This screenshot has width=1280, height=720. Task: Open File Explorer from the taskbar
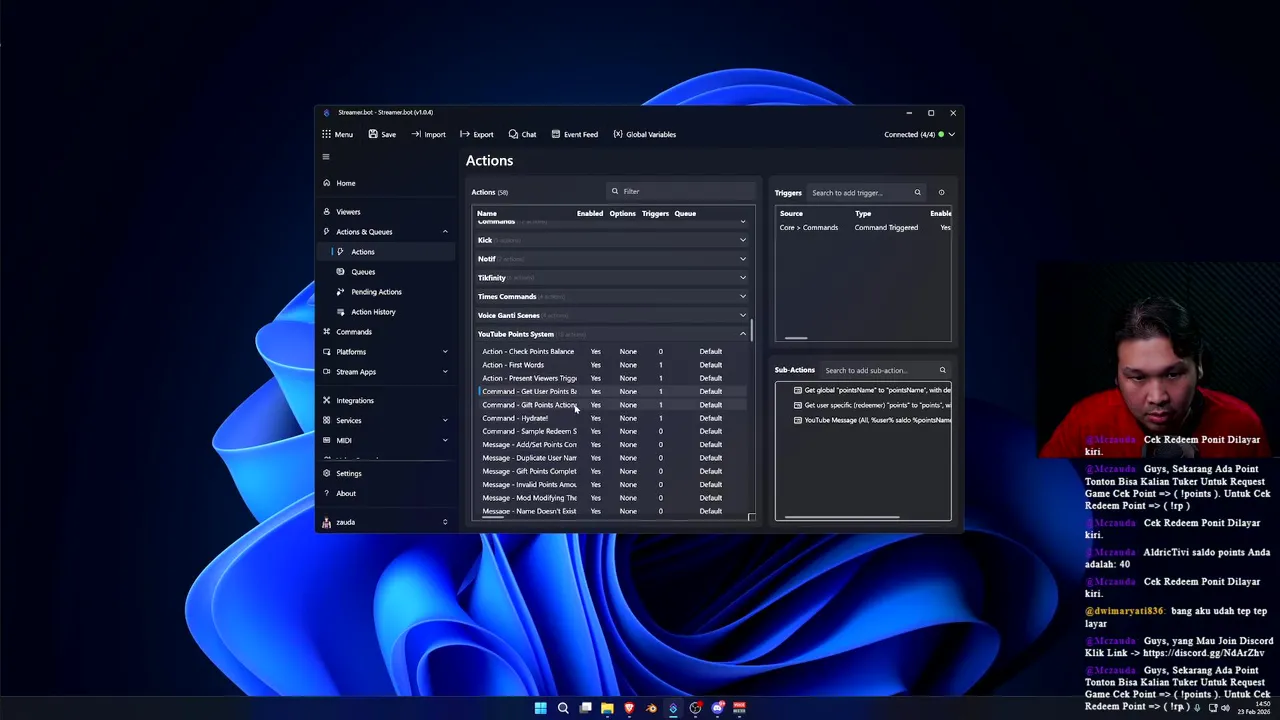point(607,708)
